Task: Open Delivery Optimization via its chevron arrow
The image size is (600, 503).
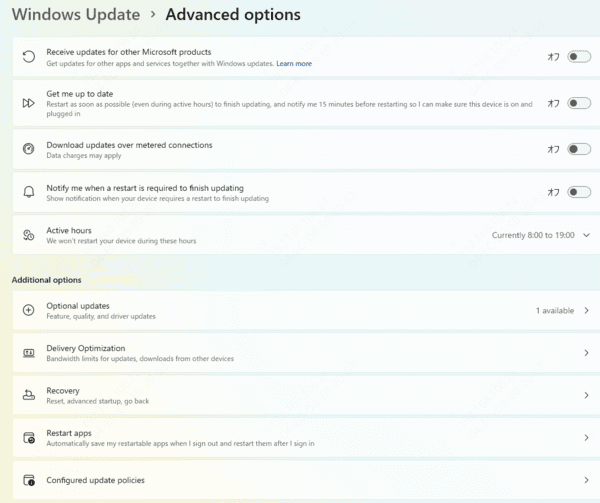Action: [586, 353]
